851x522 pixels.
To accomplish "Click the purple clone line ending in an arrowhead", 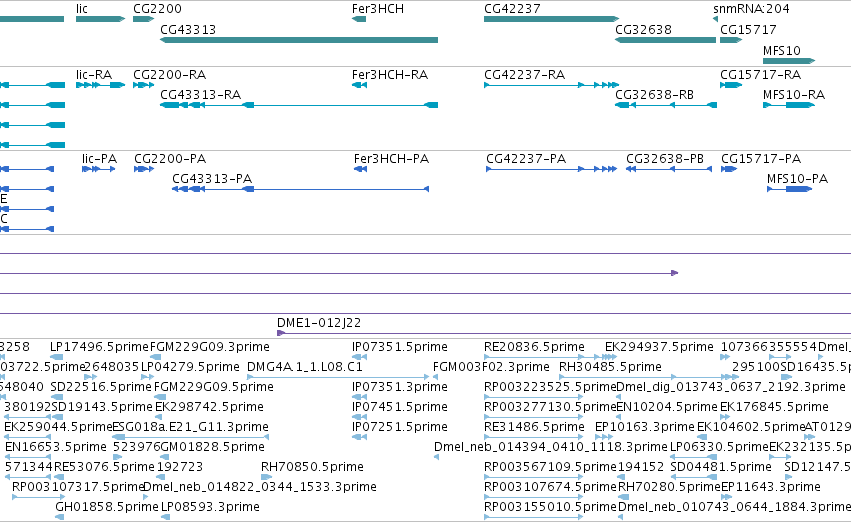I will (339, 273).
